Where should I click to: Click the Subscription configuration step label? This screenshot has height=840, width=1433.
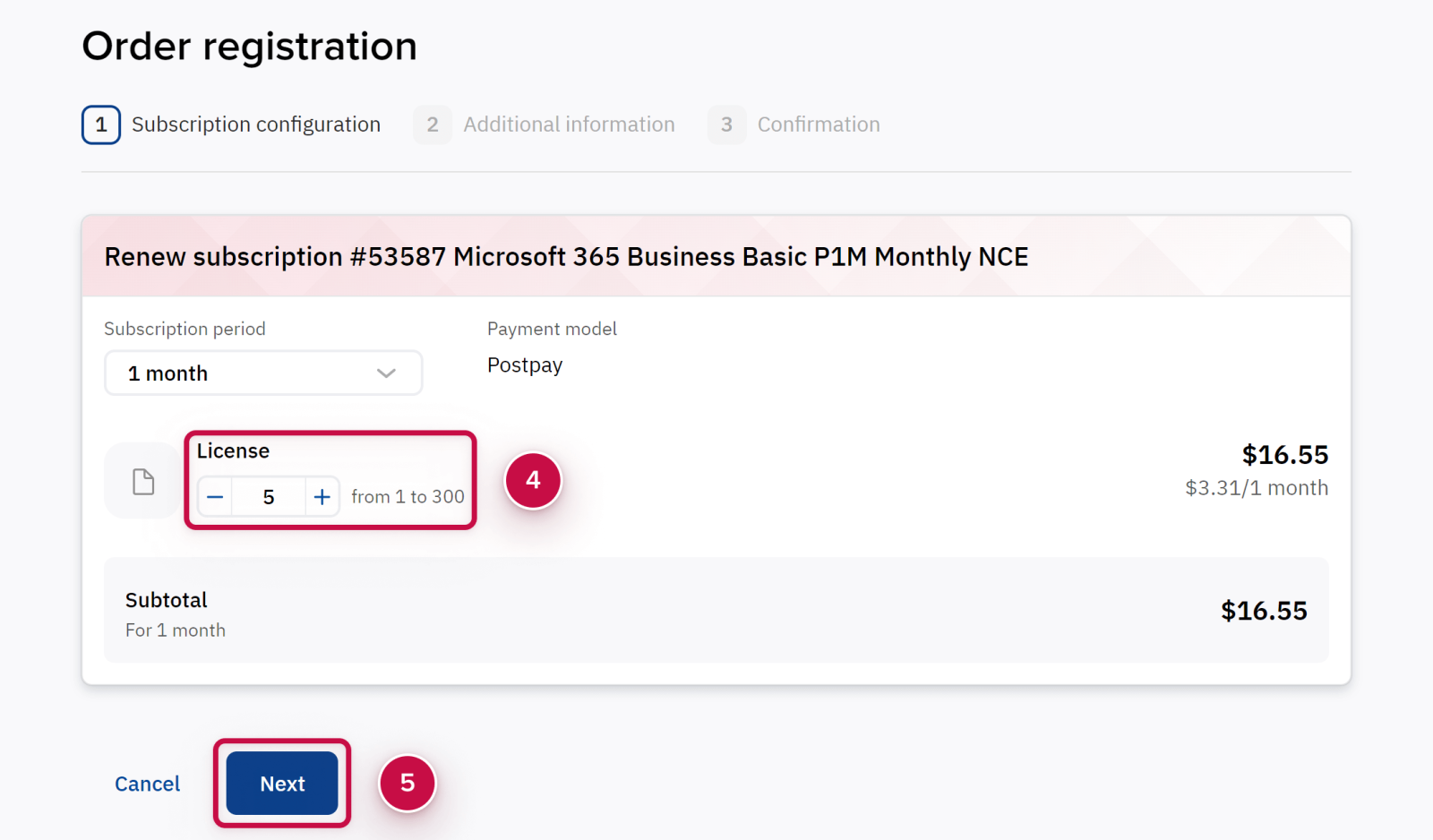coord(256,124)
